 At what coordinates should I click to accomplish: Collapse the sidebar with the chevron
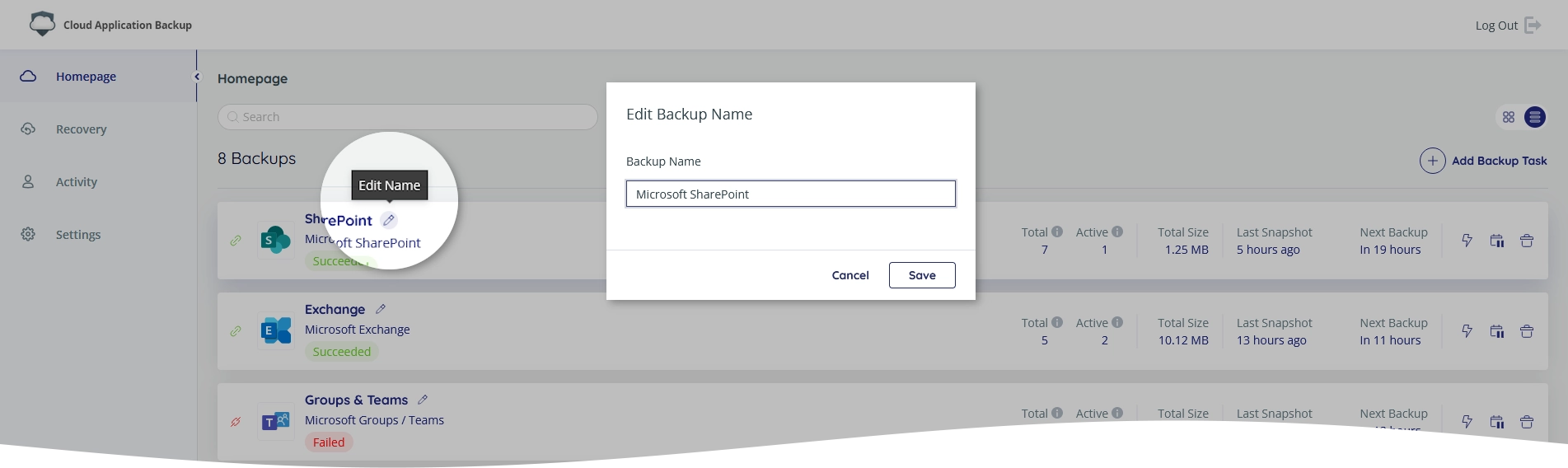coord(197,77)
